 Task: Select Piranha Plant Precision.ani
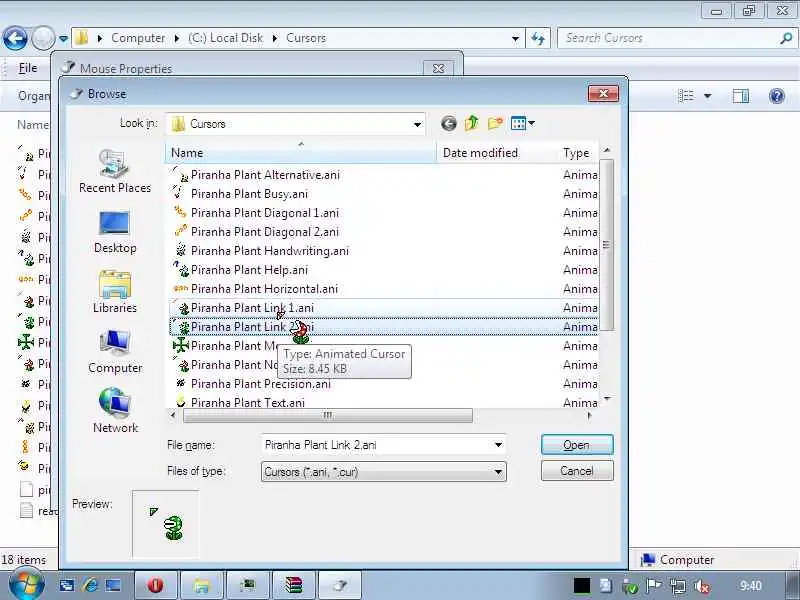pyautogui.click(x=261, y=384)
